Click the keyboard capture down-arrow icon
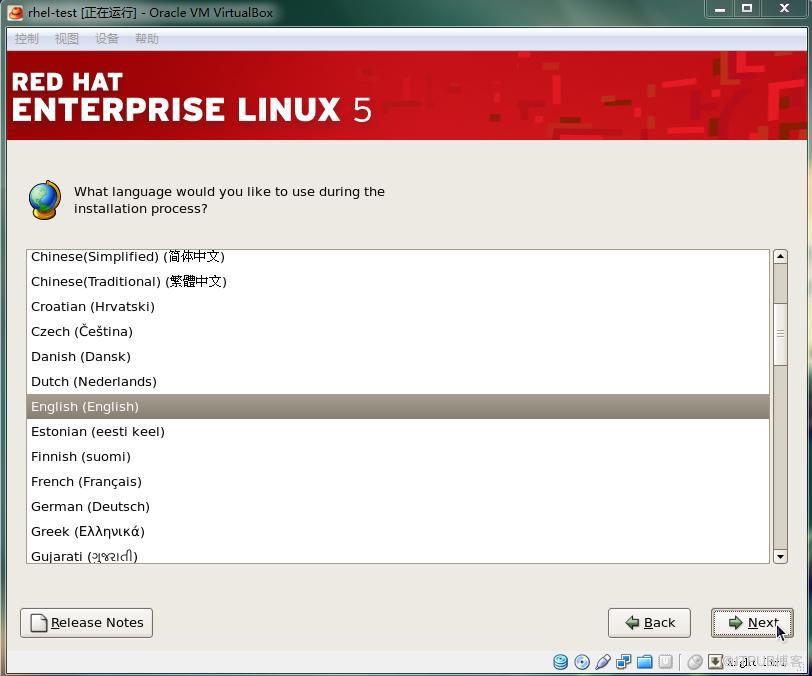This screenshot has width=812, height=676. tap(715, 661)
